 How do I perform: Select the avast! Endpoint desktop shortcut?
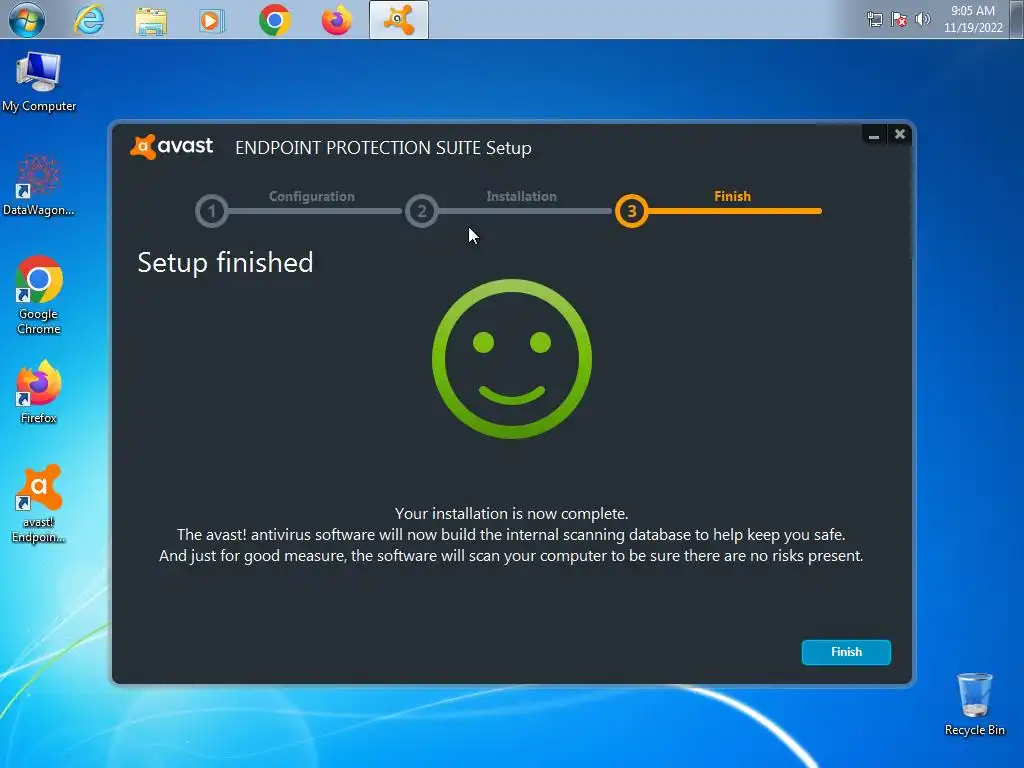(39, 504)
